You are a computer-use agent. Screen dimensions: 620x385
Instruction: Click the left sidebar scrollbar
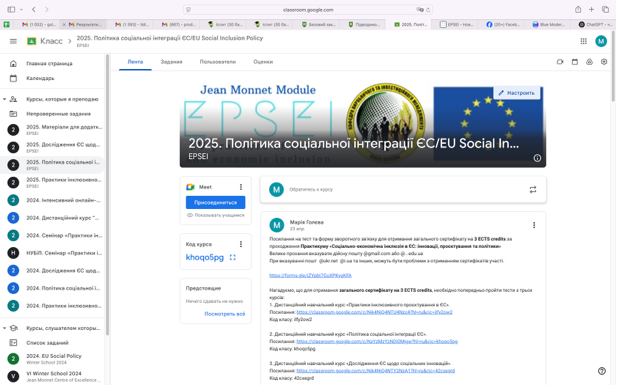(x=108, y=196)
